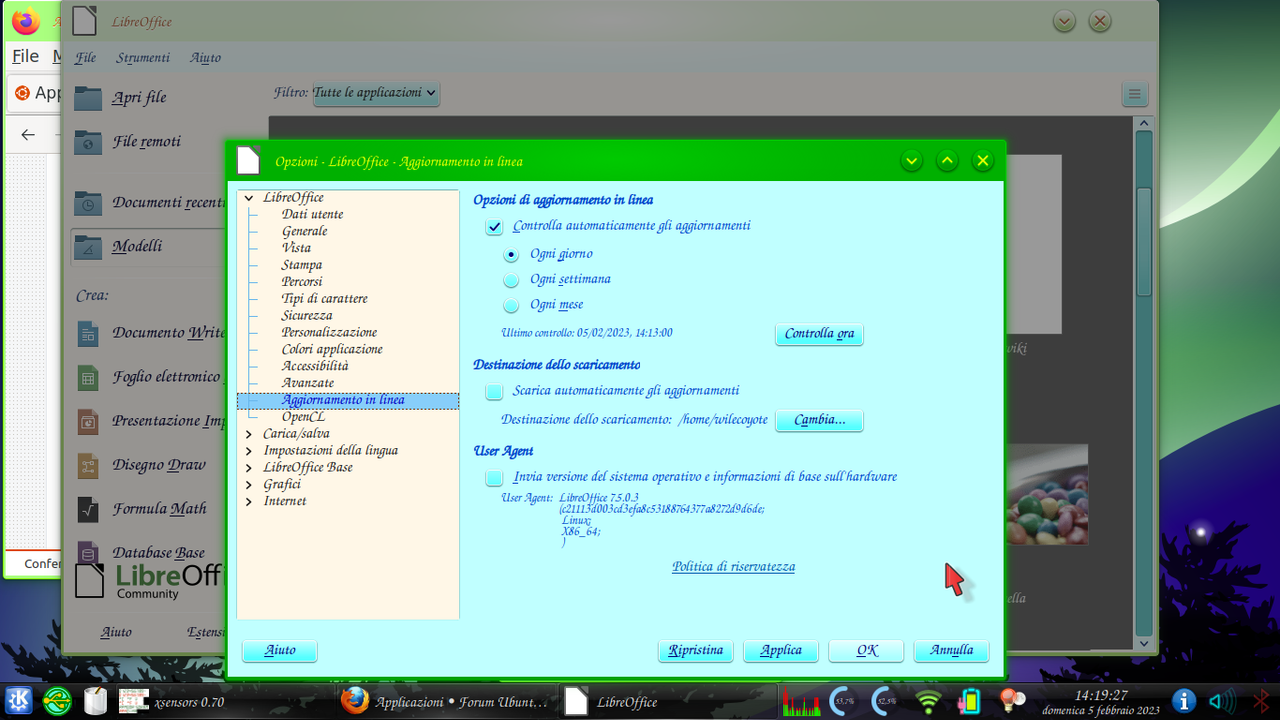1280x720 pixels.
Task: Enable Invia versione del sistema operativo checkbox
Action: click(494, 478)
